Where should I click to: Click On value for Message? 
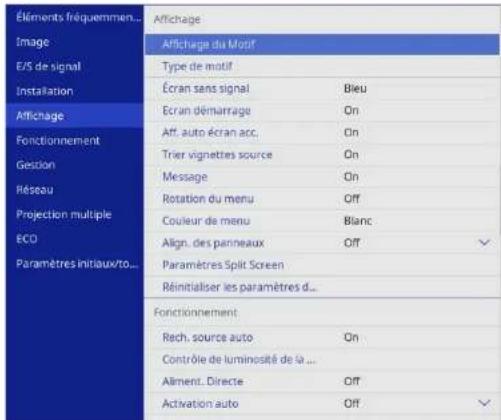pyautogui.click(x=351, y=176)
